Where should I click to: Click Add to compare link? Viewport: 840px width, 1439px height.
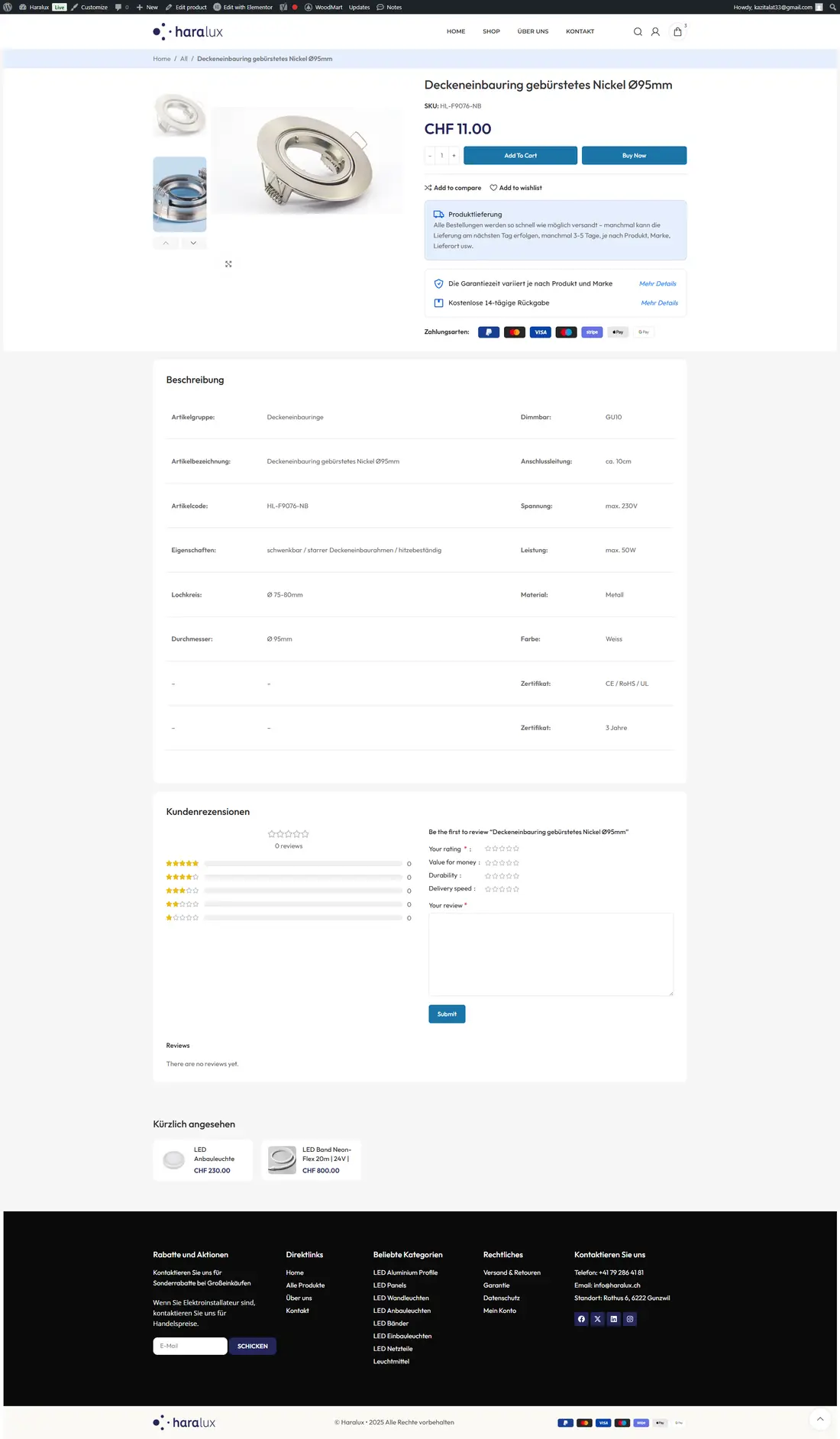(x=453, y=188)
